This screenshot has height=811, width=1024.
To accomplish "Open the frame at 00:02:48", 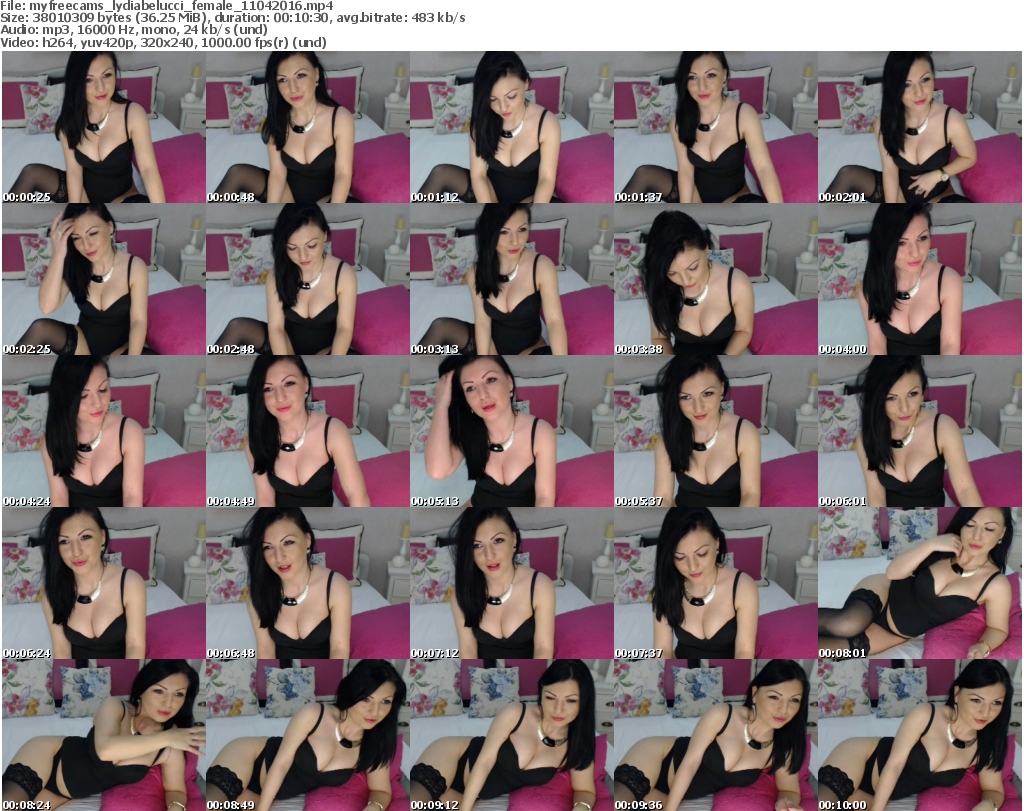I will pos(308,279).
